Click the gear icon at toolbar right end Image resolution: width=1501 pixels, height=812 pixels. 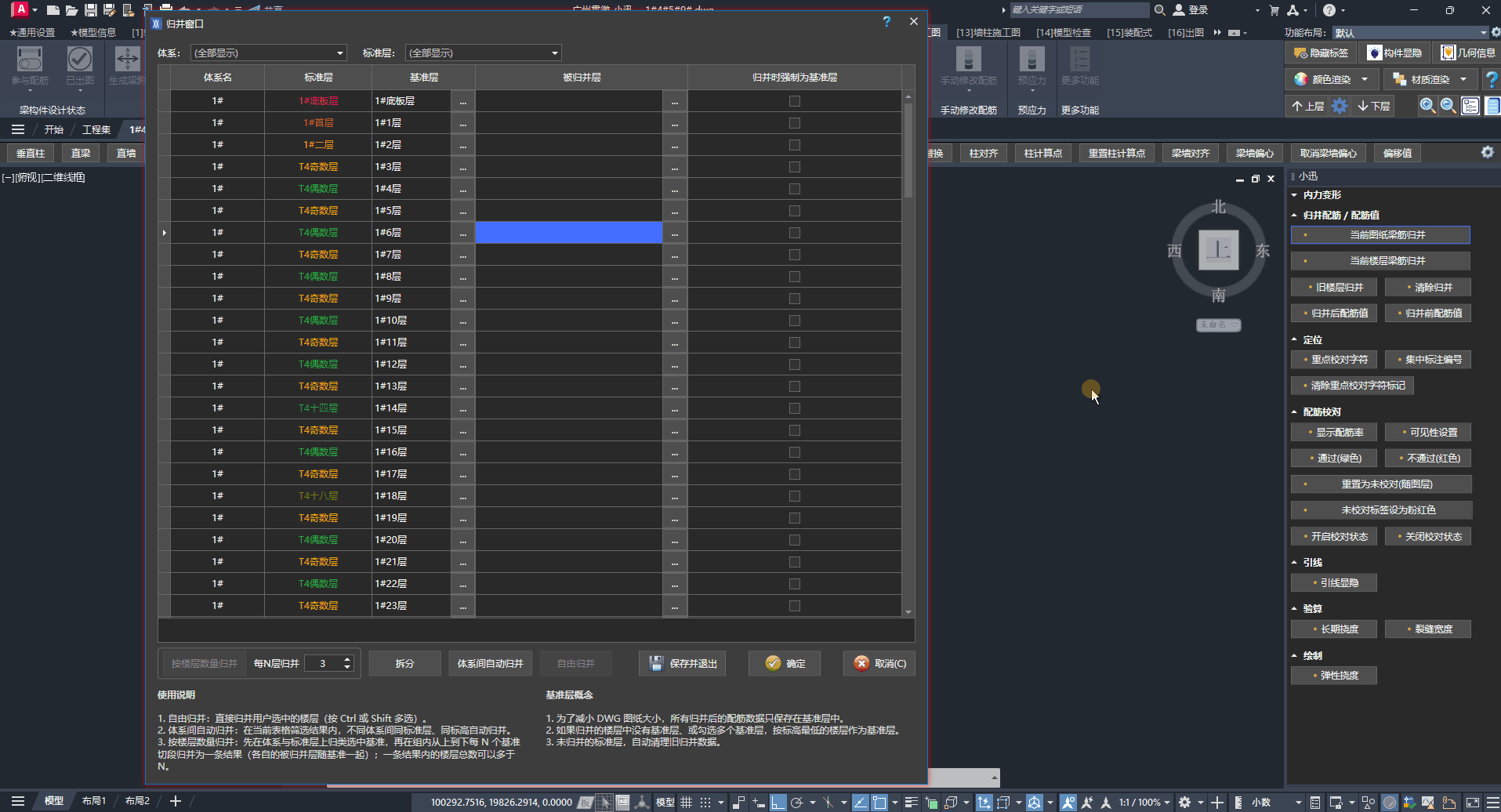1487,153
